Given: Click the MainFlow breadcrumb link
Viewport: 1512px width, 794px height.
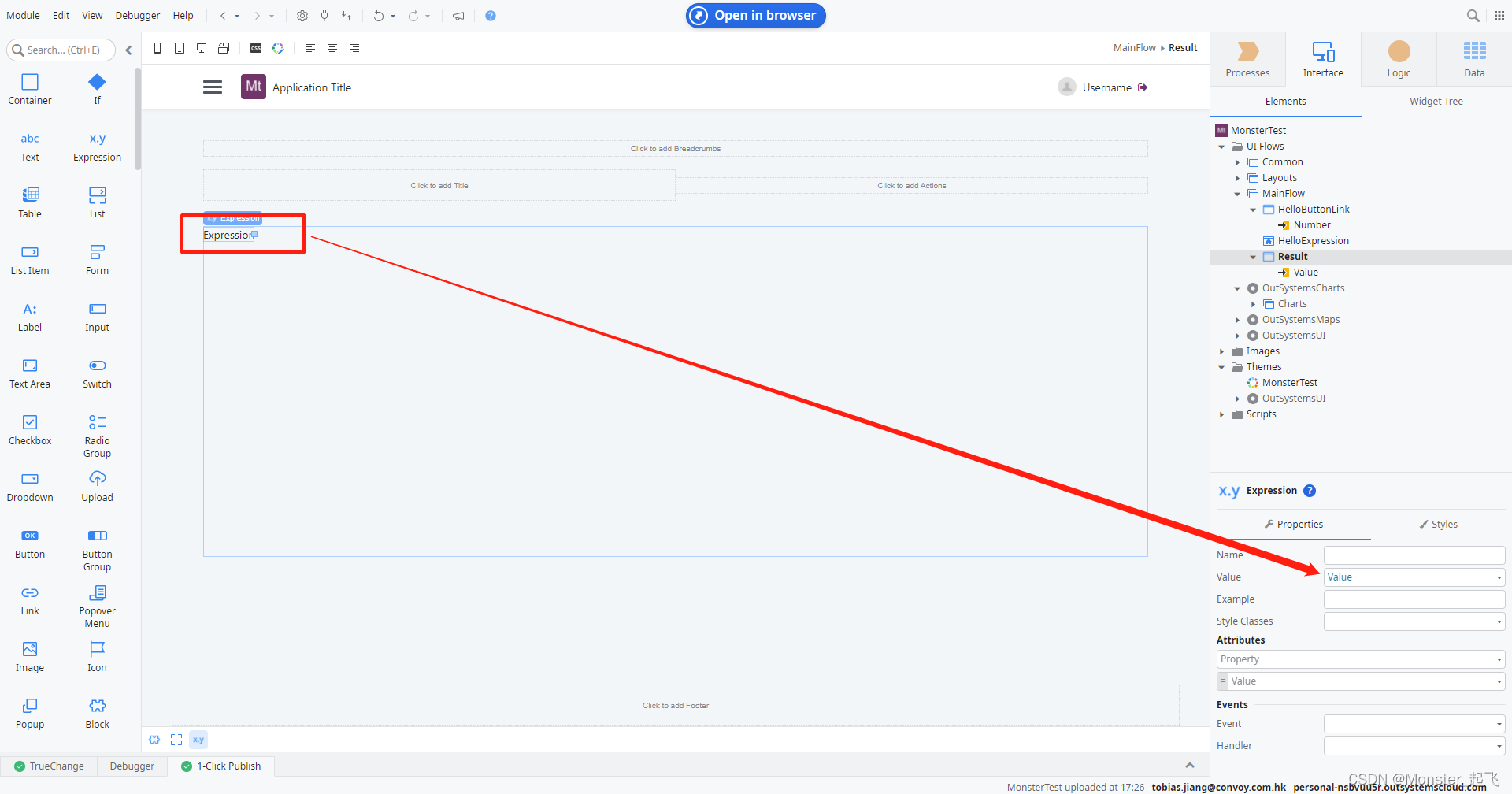Looking at the screenshot, I should pyautogui.click(x=1135, y=48).
